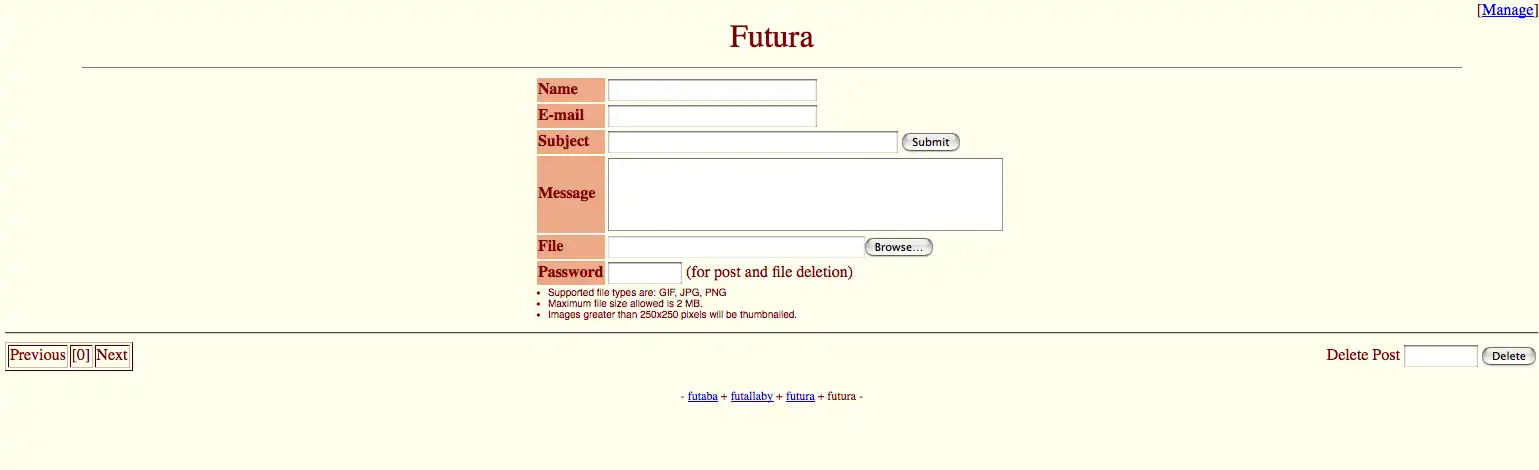The width and height of the screenshot is (1539, 470).
Task: Open the Manage link
Action: pos(1507,10)
